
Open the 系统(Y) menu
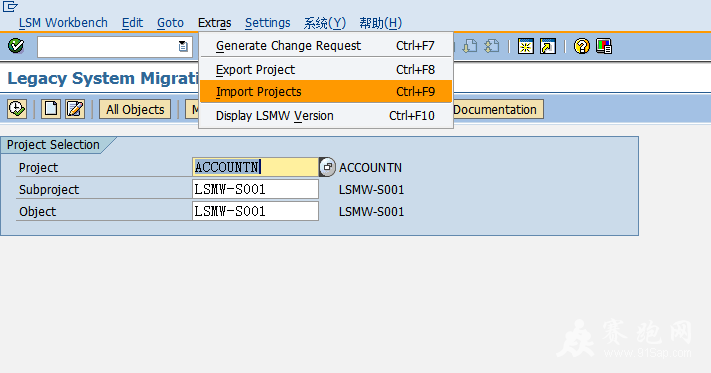click(x=325, y=23)
